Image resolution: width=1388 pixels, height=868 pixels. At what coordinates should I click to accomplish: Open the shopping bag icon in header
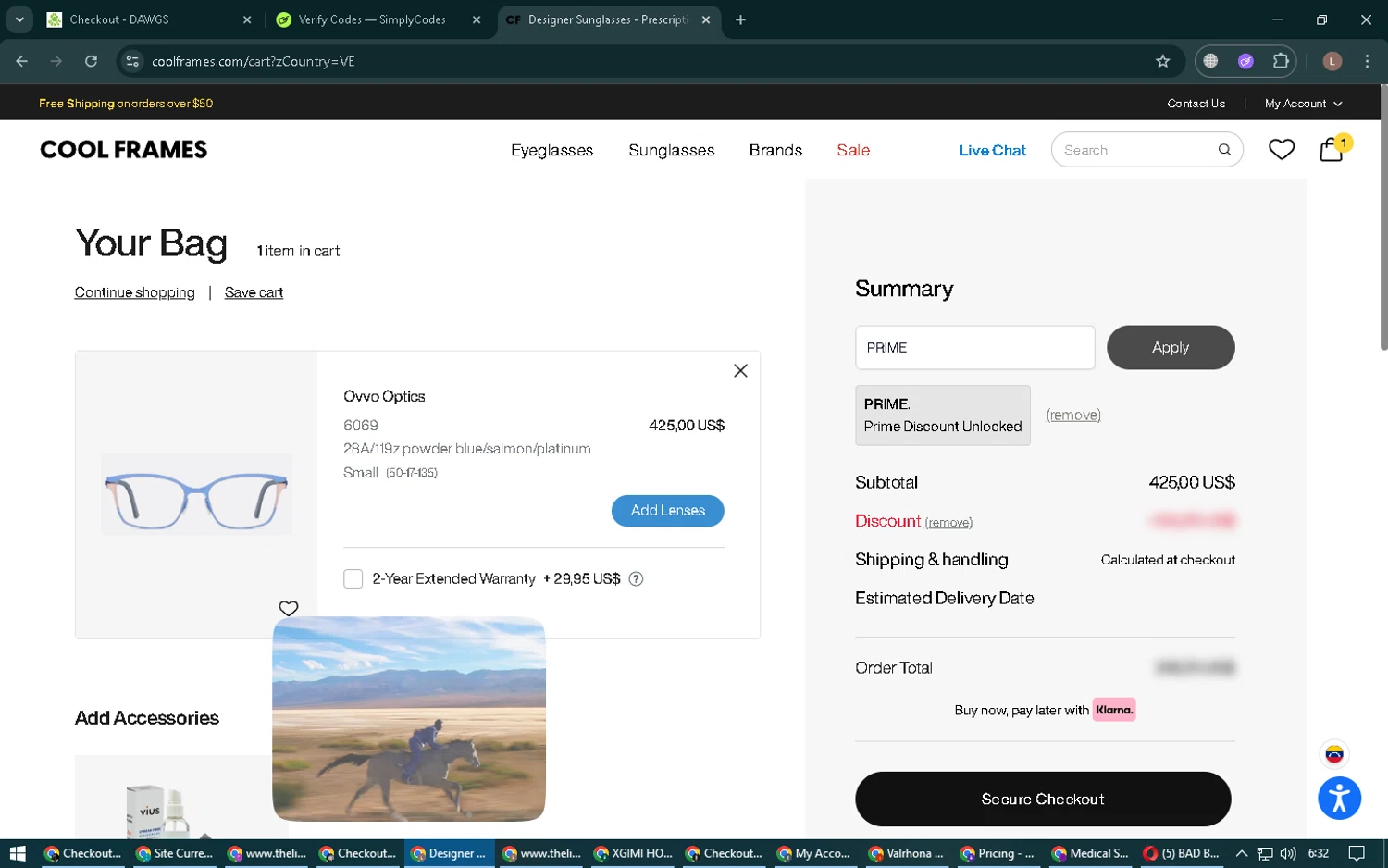point(1332,149)
